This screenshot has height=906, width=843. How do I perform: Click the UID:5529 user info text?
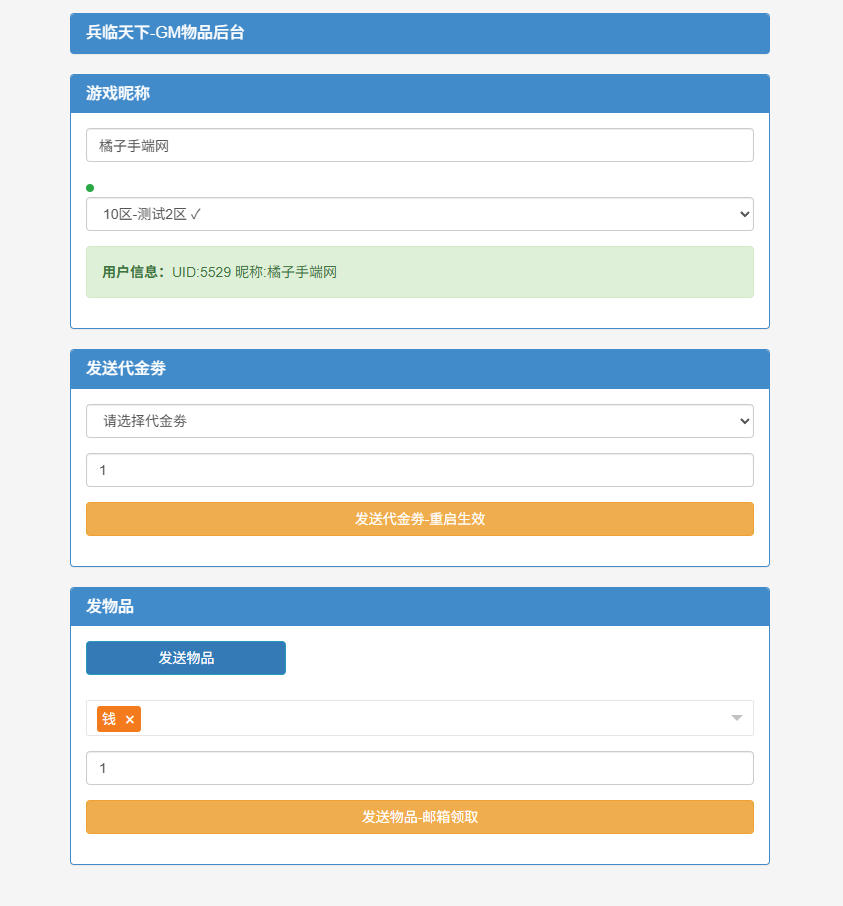[201, 272]
